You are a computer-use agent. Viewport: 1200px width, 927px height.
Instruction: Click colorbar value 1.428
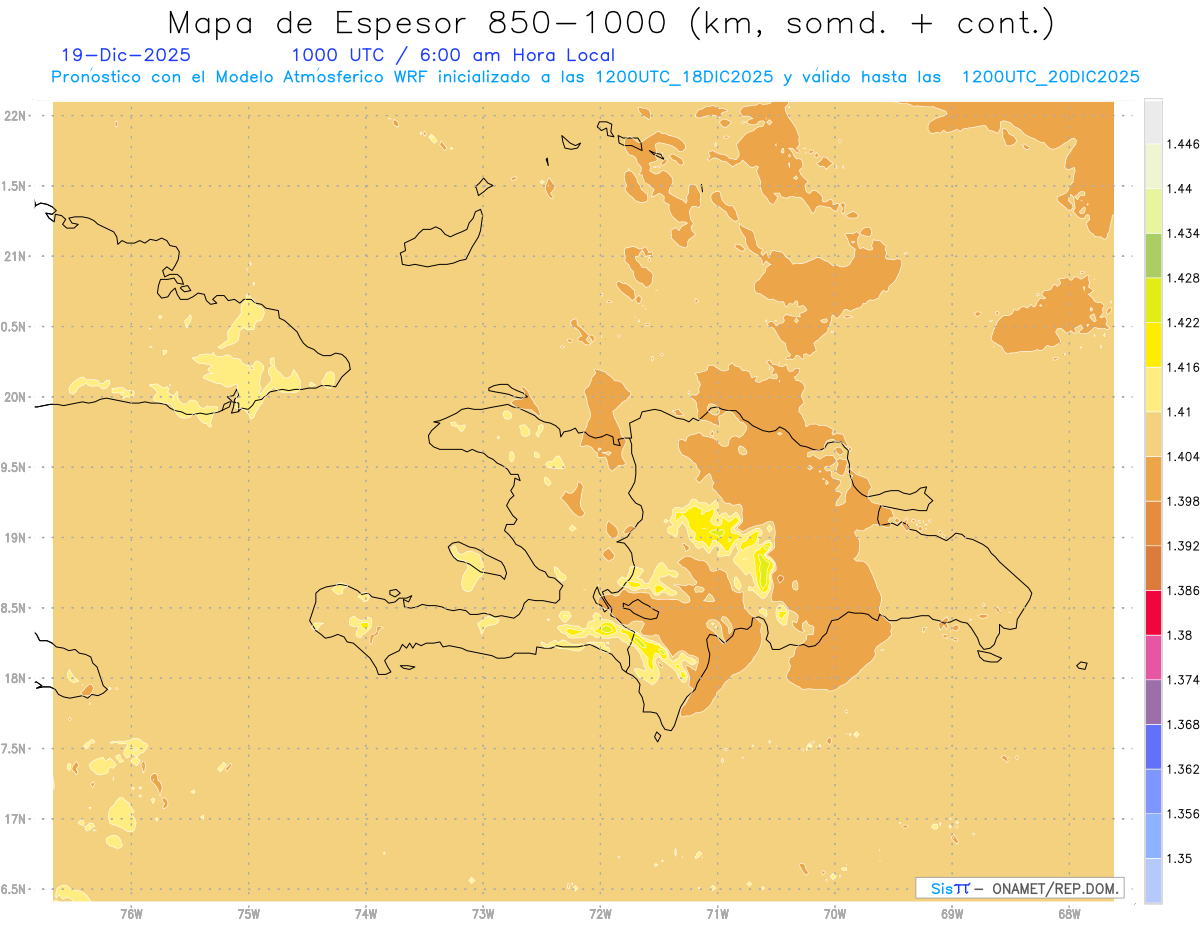click(x=1183, y=278)
